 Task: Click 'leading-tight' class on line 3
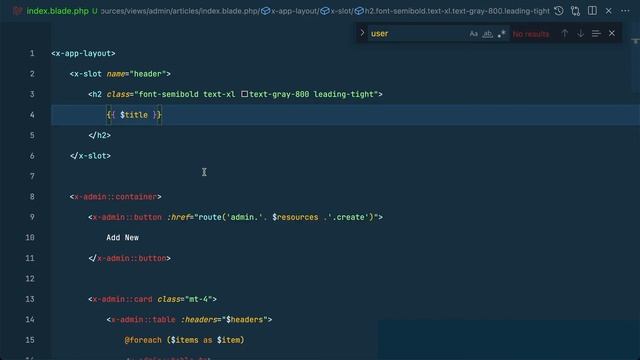344,94
